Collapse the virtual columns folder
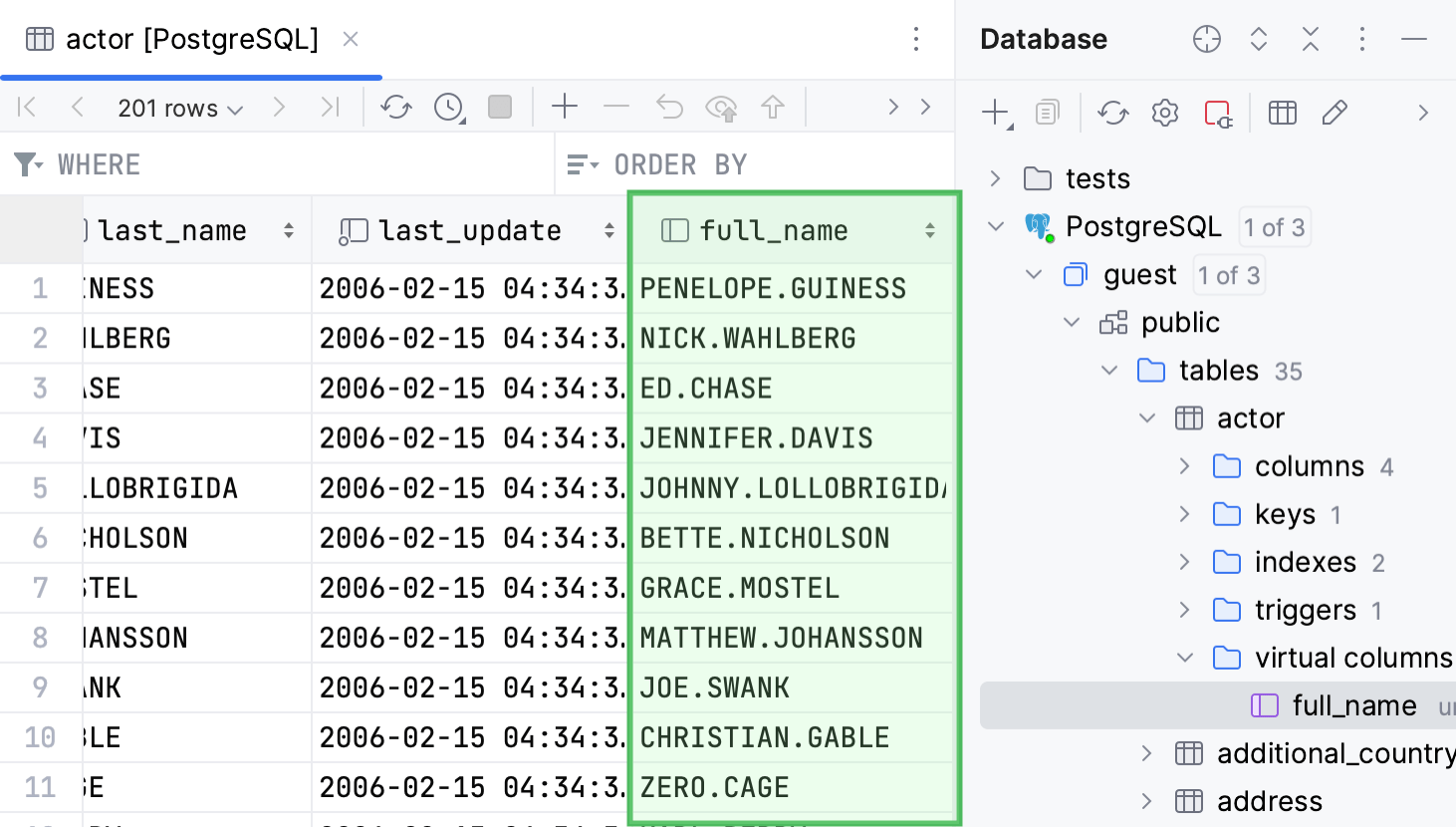 click(x=1185, y=658)
